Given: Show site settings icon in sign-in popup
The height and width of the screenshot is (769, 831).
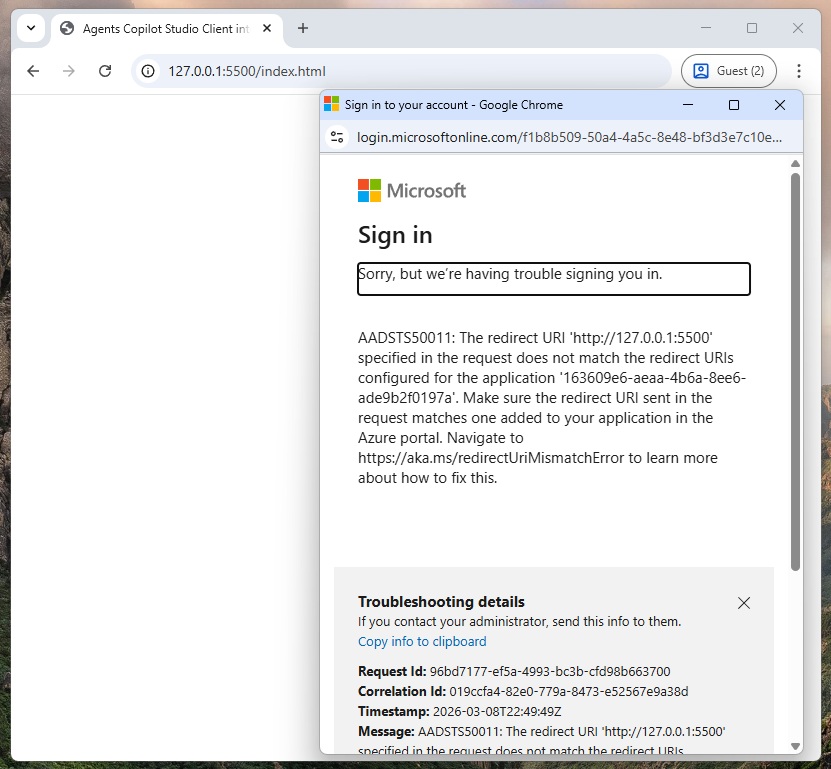Looking at the screenshot, I should coord(337,137).
